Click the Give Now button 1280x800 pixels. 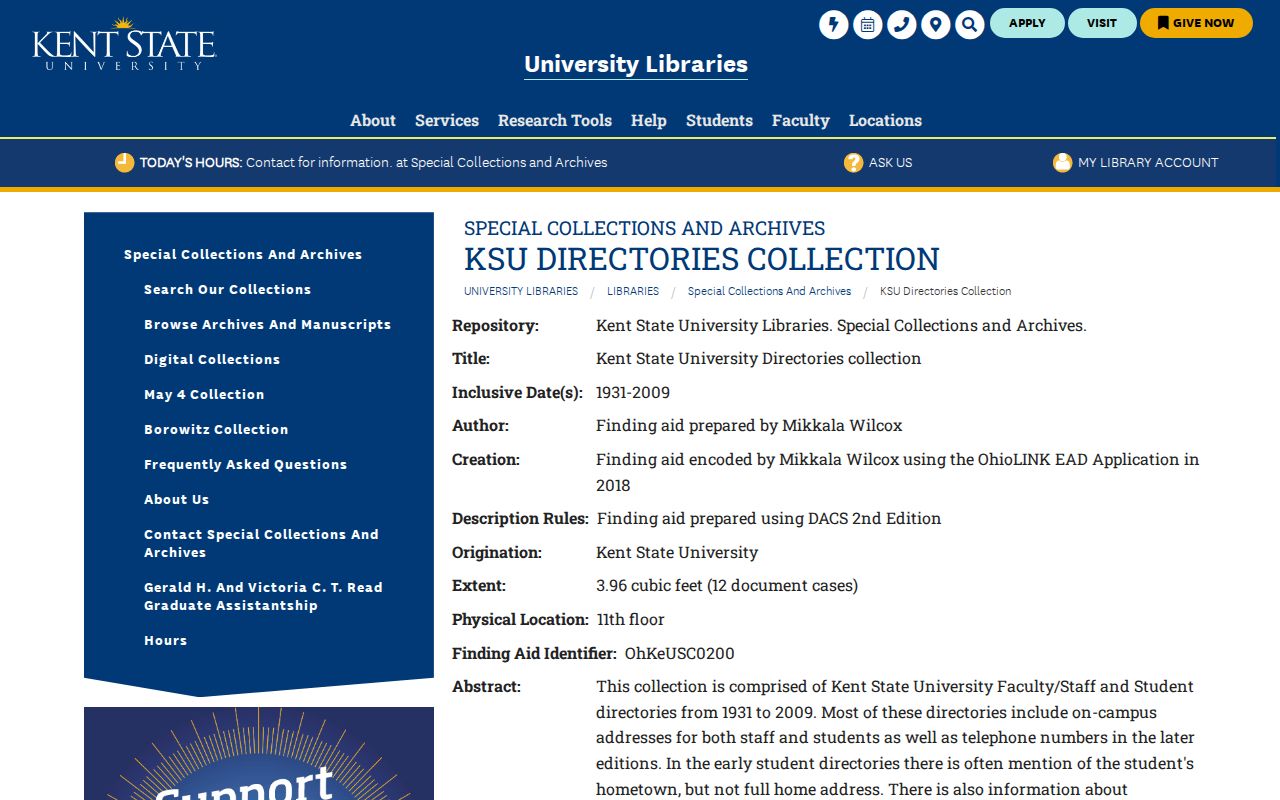1196,23
